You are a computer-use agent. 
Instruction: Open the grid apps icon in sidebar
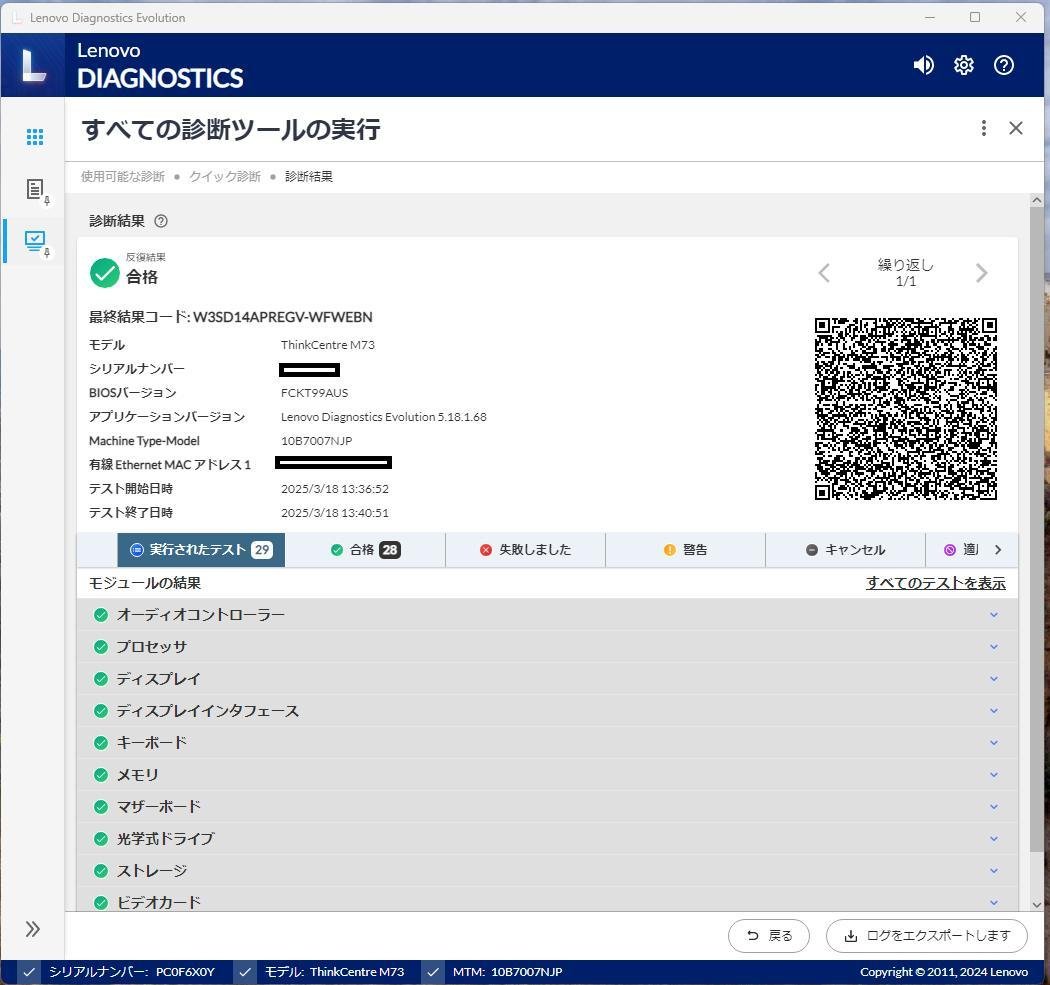point(35,137)
